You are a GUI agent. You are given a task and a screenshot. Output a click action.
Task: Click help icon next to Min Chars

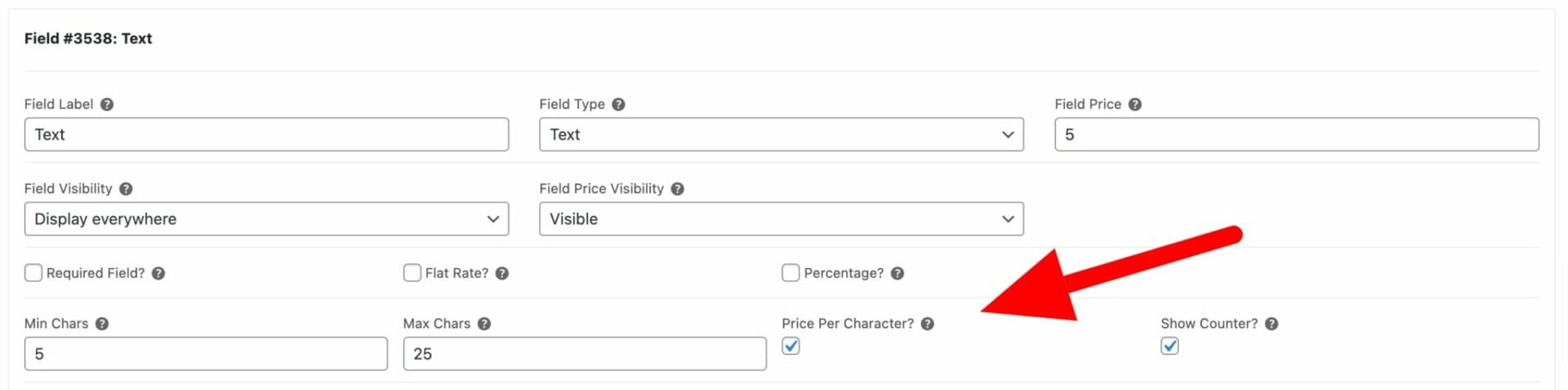point(102,324)
